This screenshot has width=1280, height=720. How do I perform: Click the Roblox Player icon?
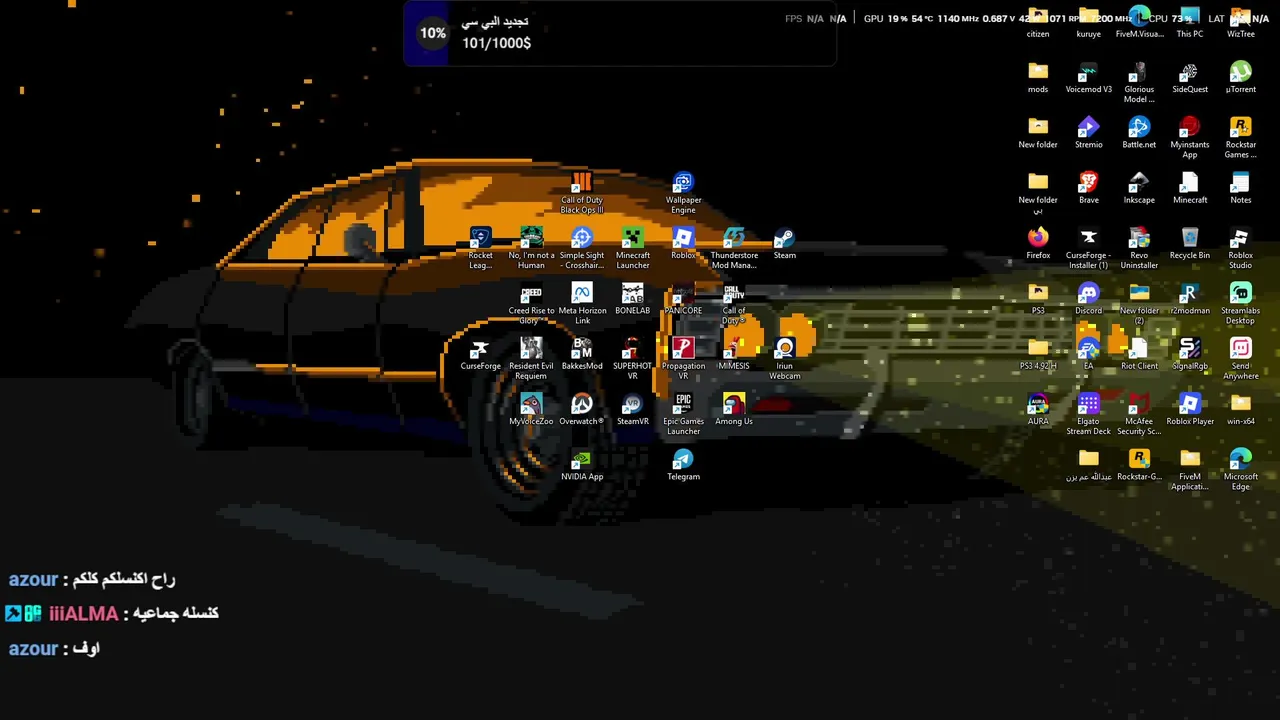click(x=1190, y=409)
